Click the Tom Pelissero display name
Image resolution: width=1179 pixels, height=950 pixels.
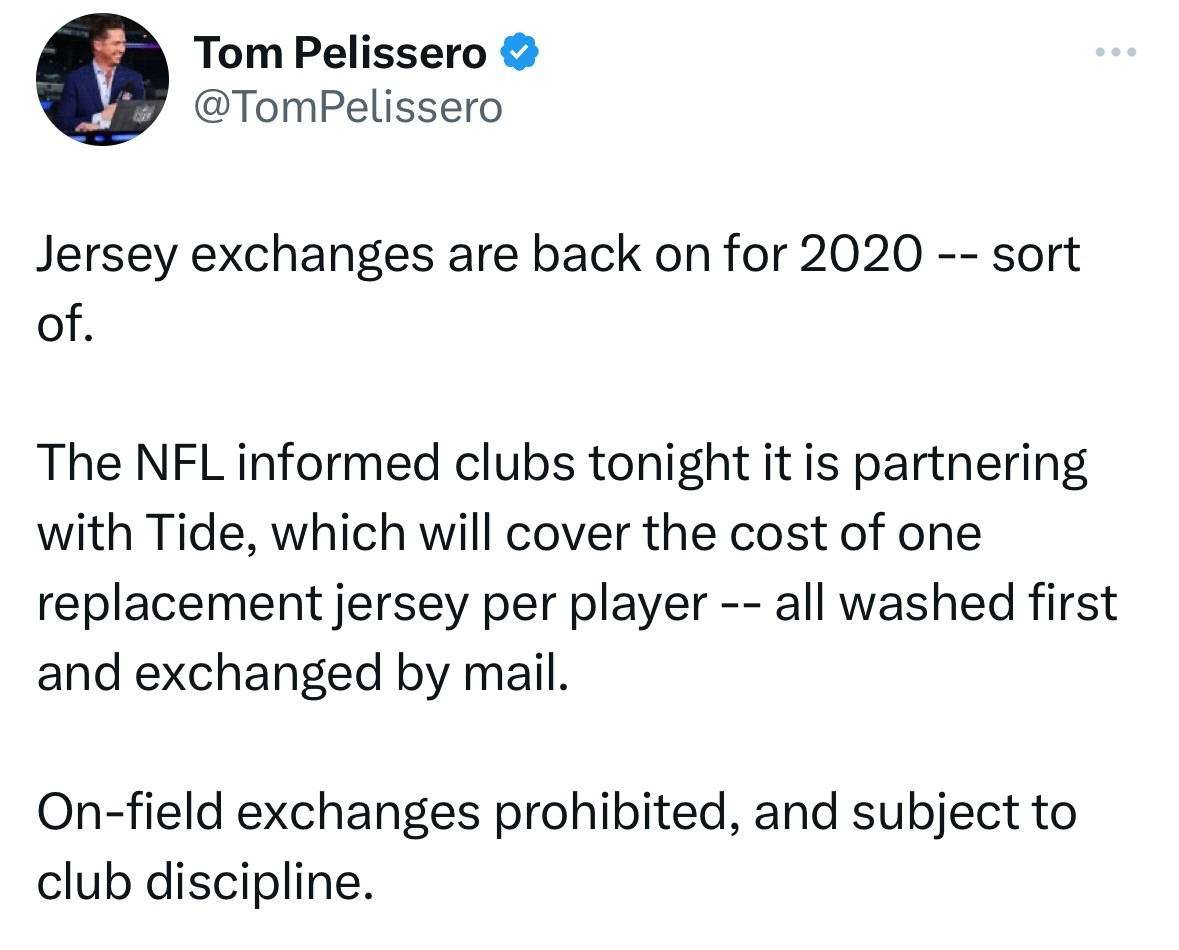point(340,53)
